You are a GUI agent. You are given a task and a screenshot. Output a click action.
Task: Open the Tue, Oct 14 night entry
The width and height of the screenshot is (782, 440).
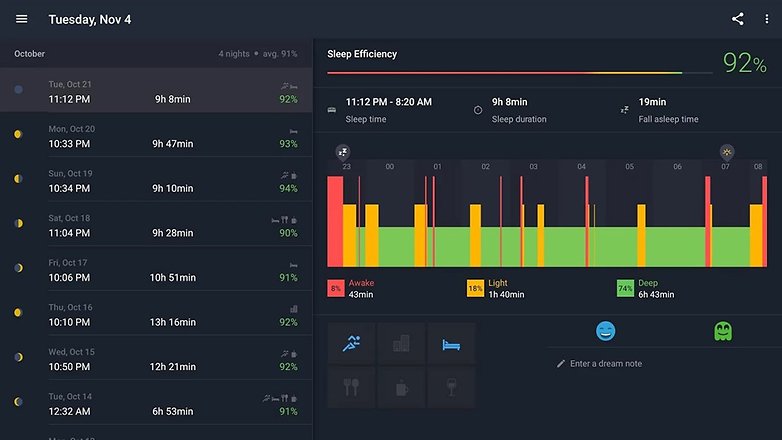(x=156, y=402)
